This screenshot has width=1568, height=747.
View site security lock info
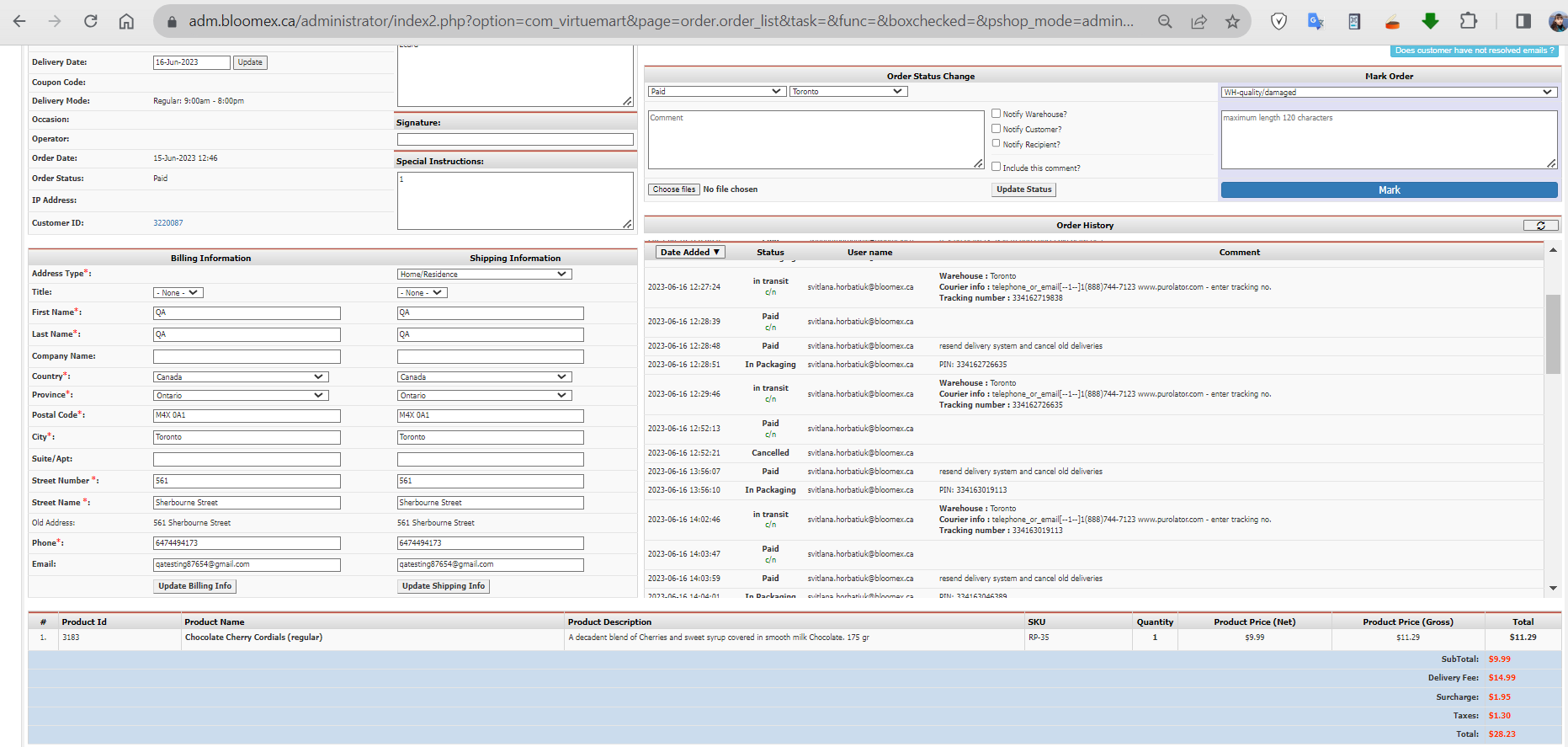[172, 21]
